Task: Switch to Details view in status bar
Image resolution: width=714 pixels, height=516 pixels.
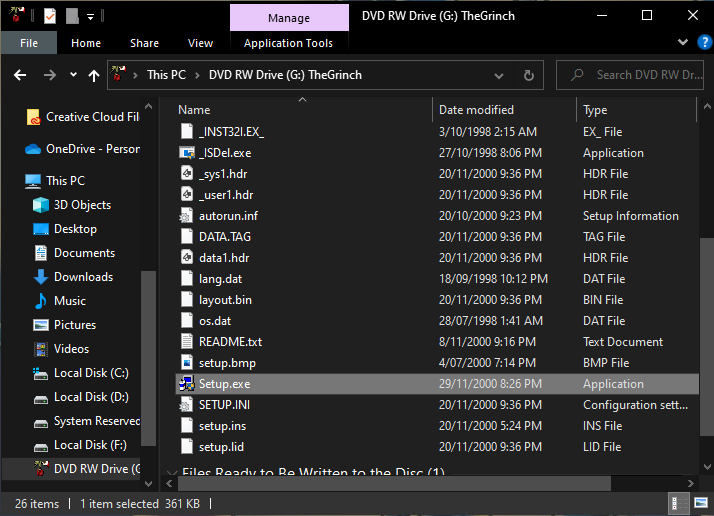Action: click(x=677, y=503)
